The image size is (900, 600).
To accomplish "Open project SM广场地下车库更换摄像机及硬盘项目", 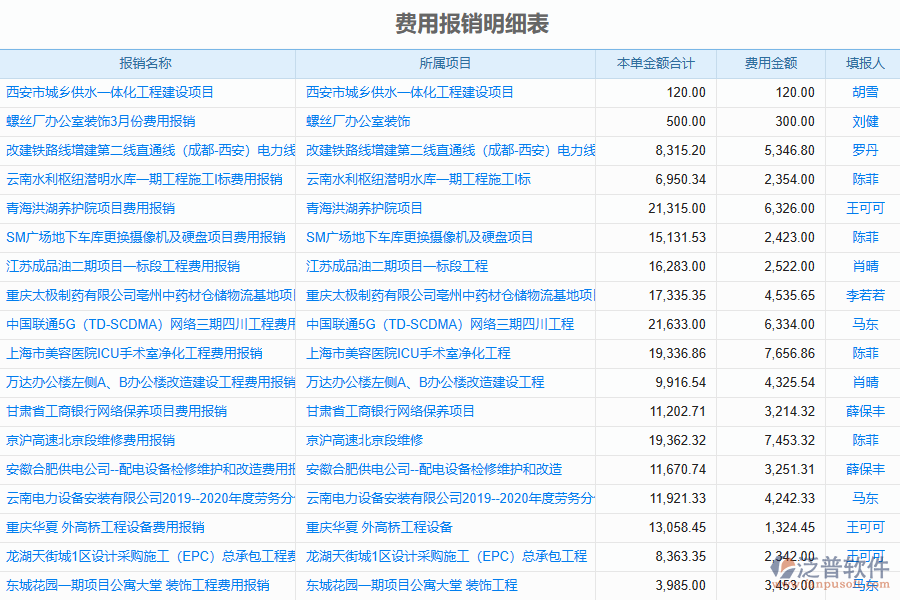I will coord(420,238).
